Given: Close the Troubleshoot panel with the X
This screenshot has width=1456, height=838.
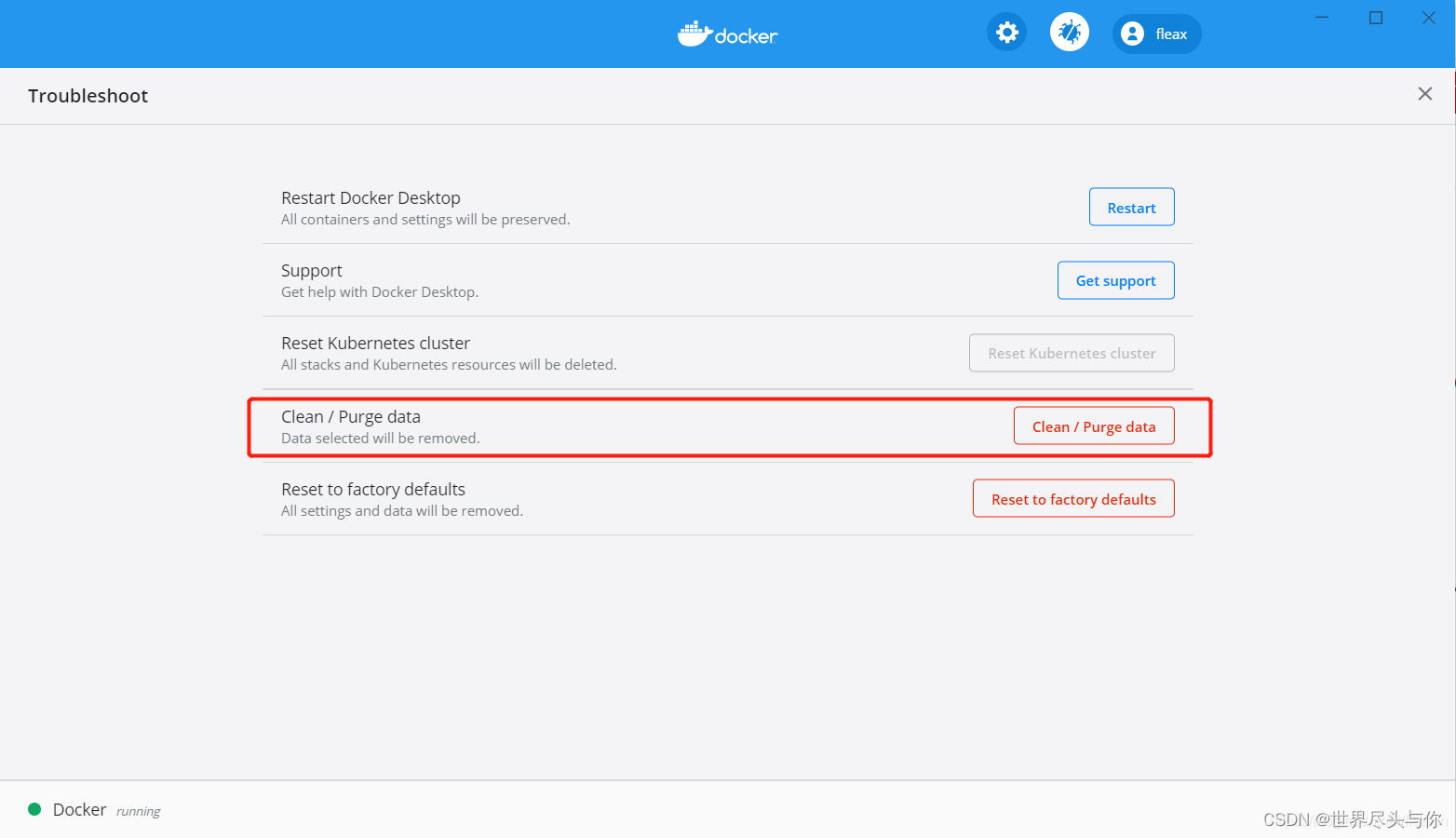Looking at the screenshot, I should 1424,93.
